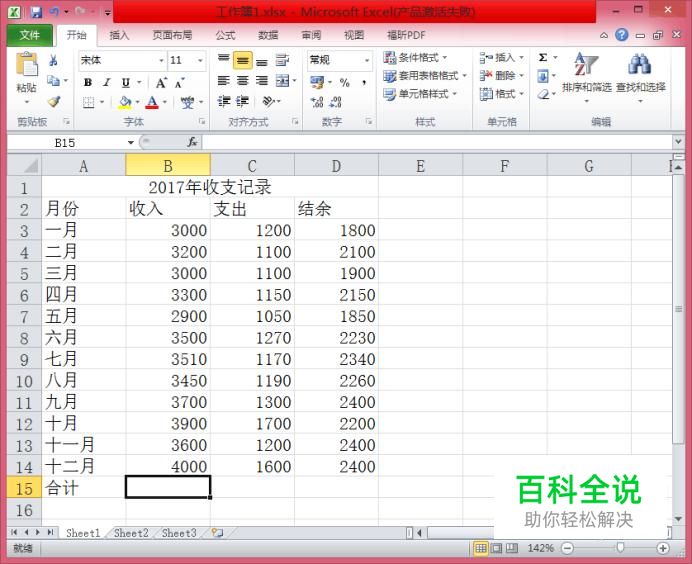Open fill color dropdown arrow
Viewport: 692px width, 564px height.
pyautogui.click(x=138, y=102)
